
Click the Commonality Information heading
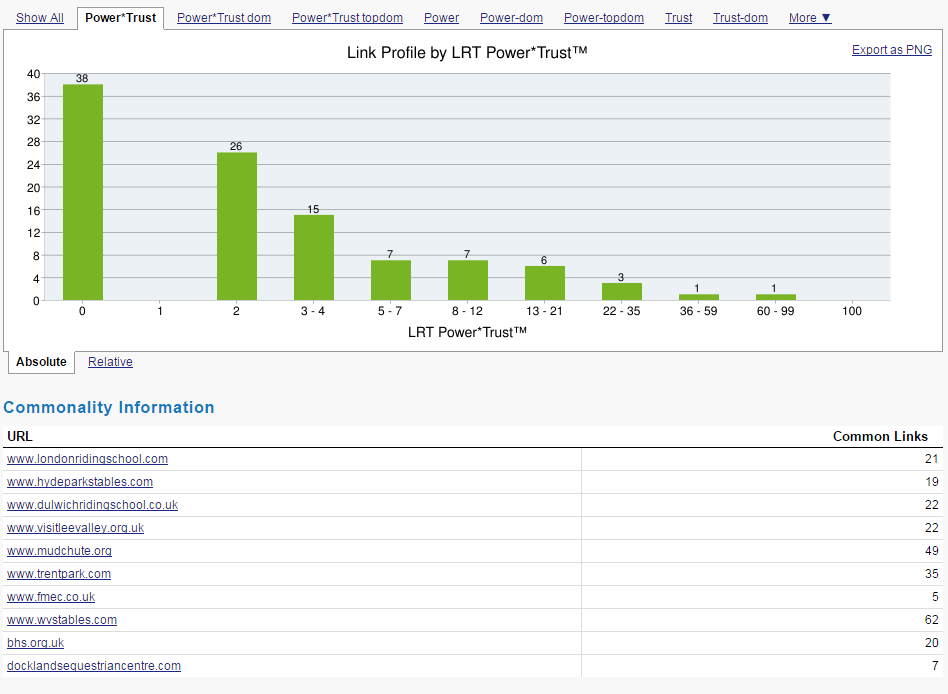pos(109,407)
